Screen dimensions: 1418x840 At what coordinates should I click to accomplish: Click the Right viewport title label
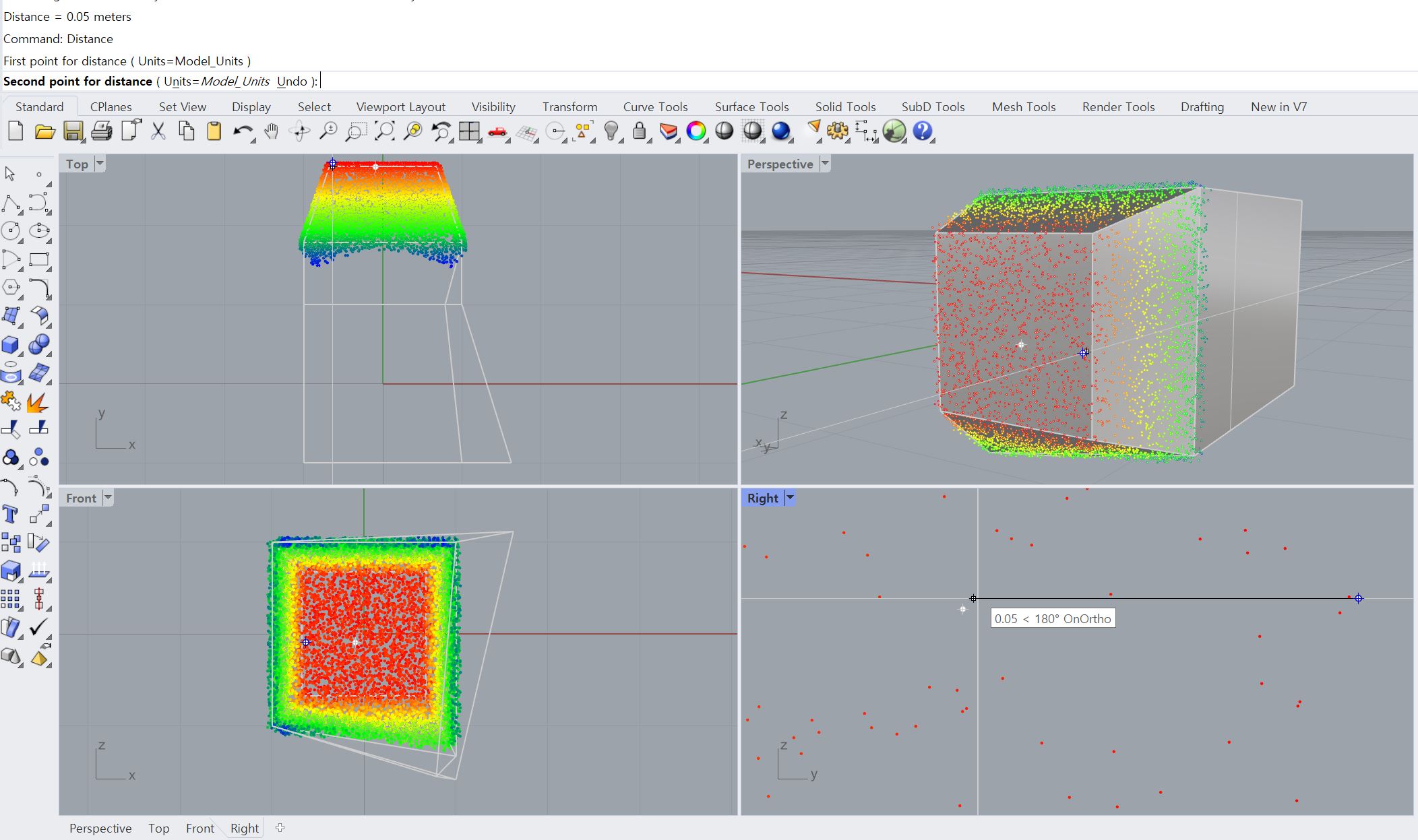point(762,498)
